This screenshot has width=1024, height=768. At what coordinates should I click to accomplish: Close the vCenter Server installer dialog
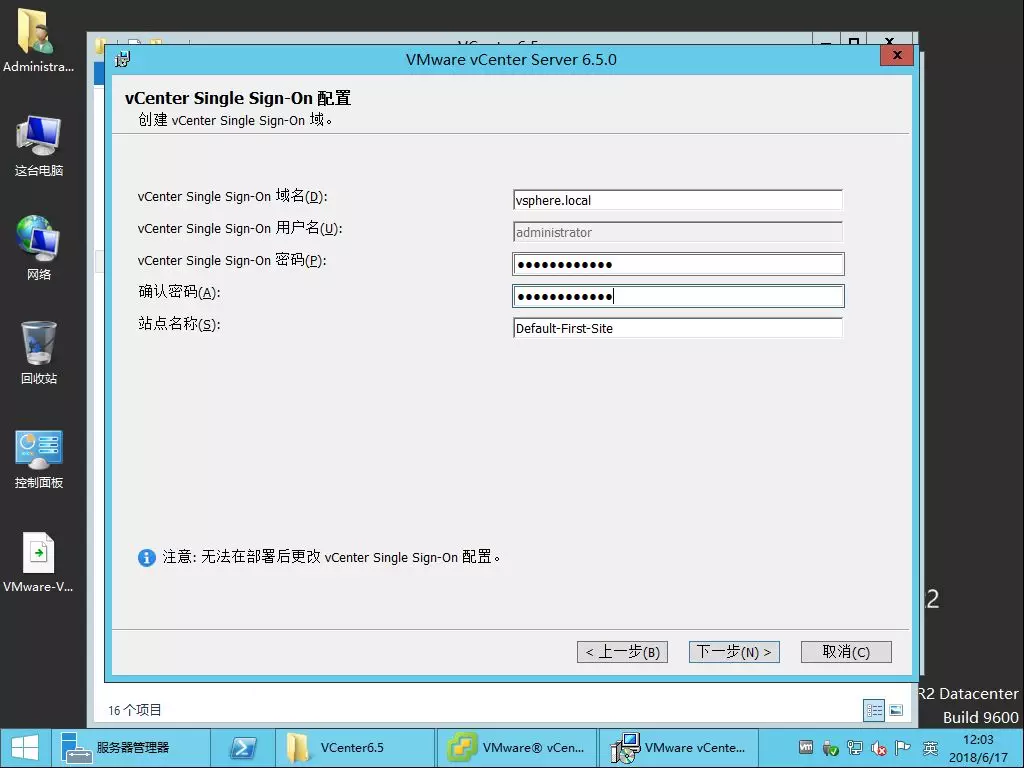pyautogui.click(x=897, y=56)
